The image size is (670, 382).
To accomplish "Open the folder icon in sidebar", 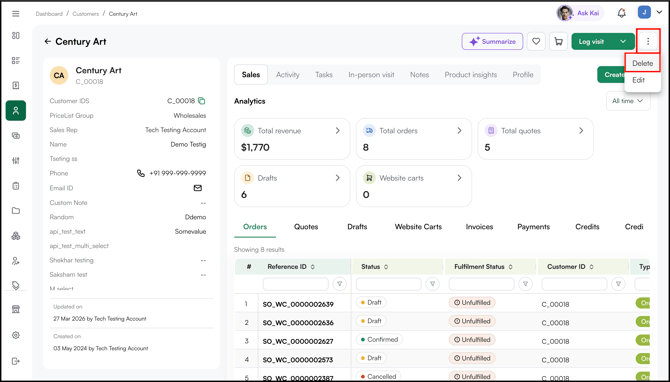I will (x=16, y=211).
